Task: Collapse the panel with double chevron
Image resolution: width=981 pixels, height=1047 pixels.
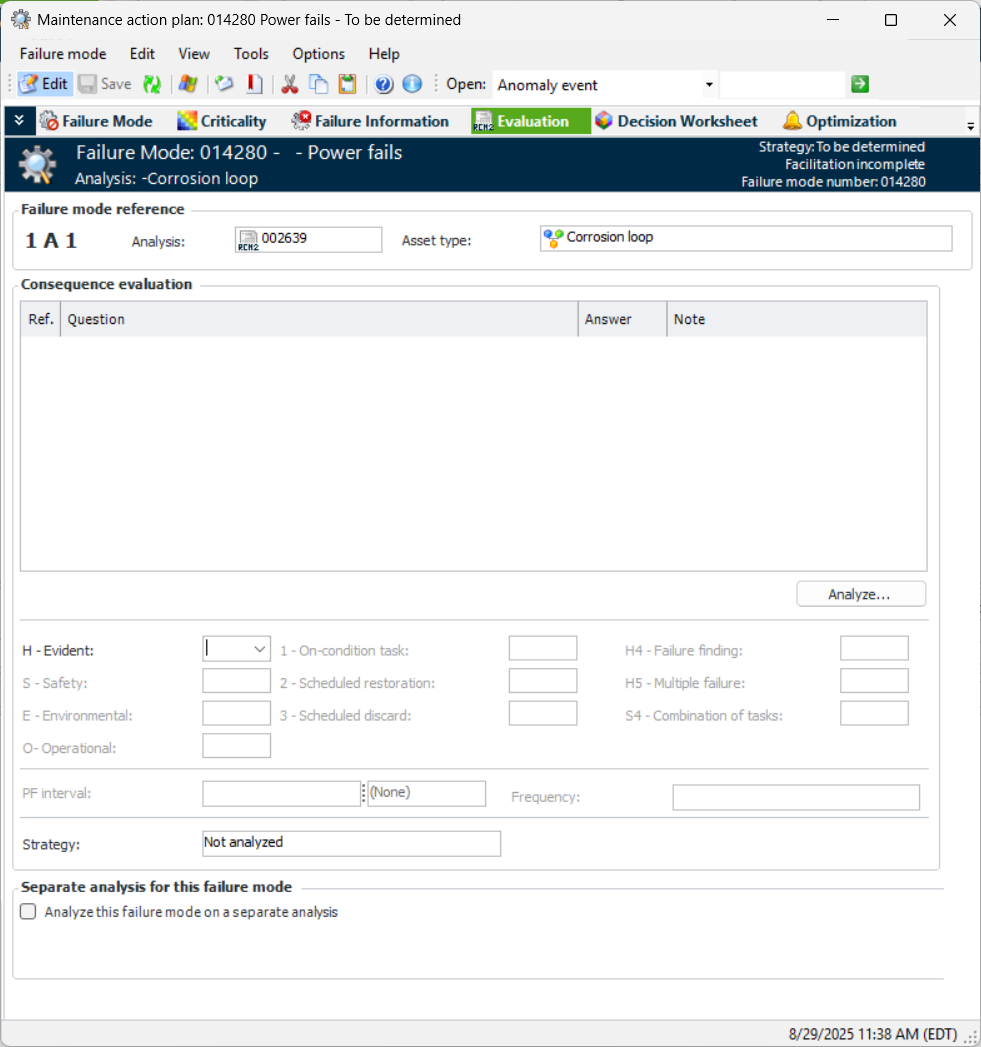Action: tap(19, 120)
